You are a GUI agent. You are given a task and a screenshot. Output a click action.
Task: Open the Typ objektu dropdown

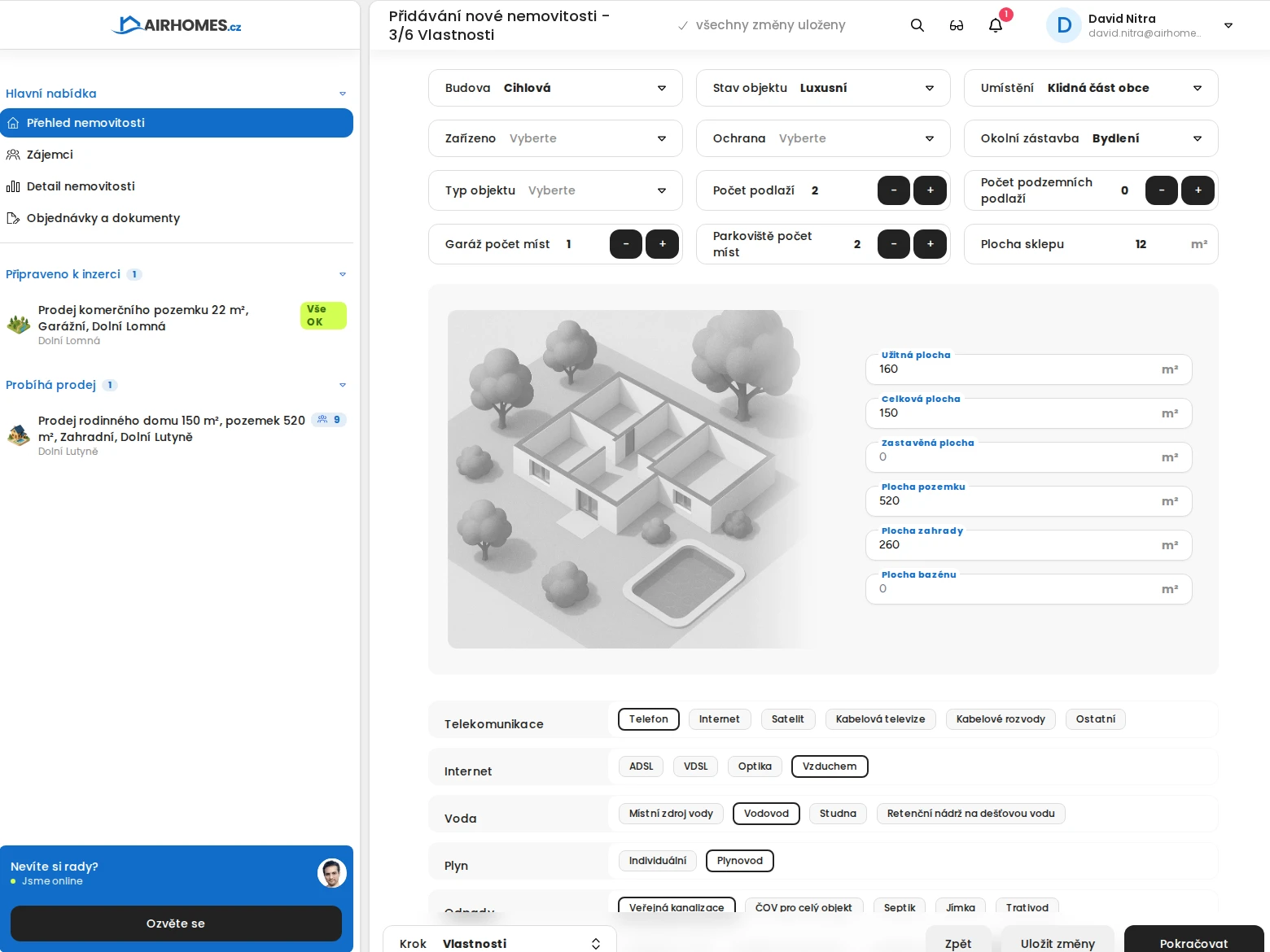coord(555,190)
